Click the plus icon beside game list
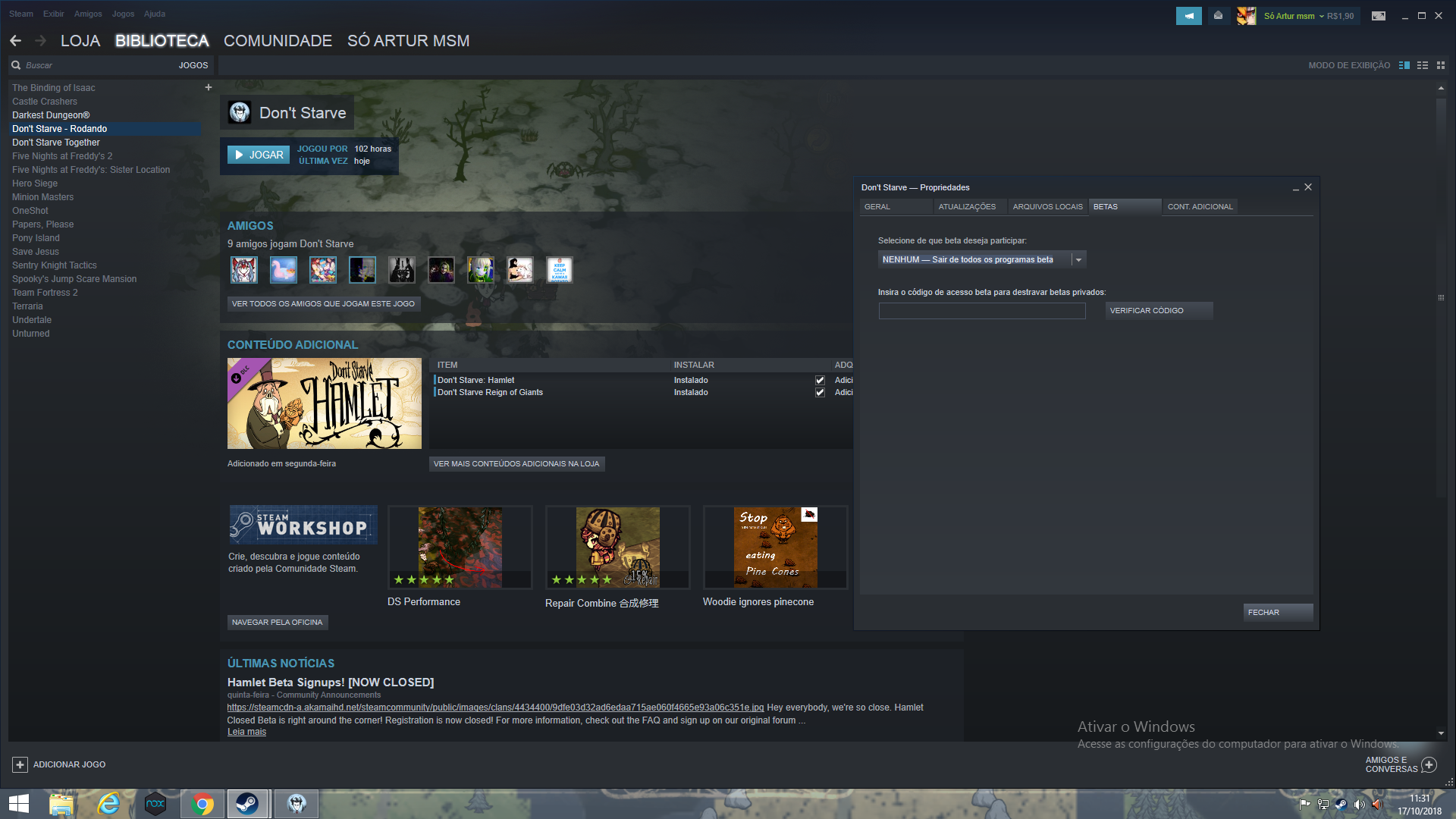 pyautogui.click(x=209, y=87)
